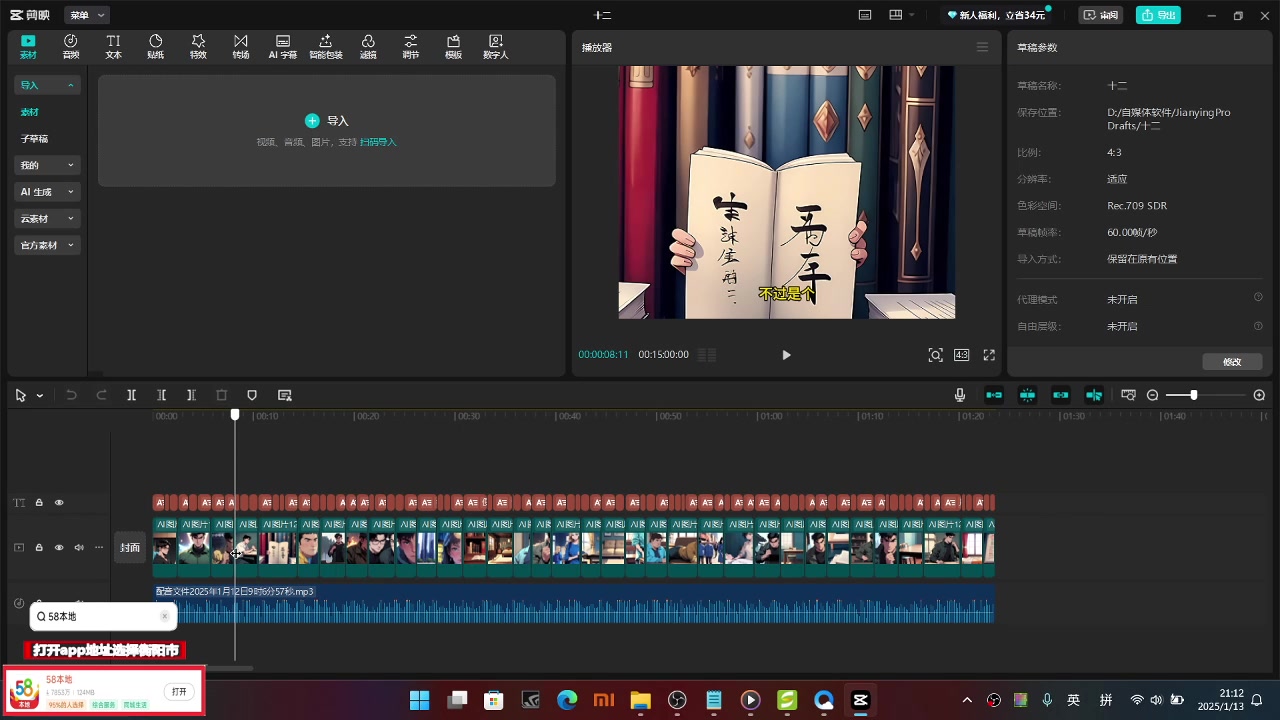Open the 菜单 dropdown menu
This screenshot has width=1280, height=720.
point(87,15)
